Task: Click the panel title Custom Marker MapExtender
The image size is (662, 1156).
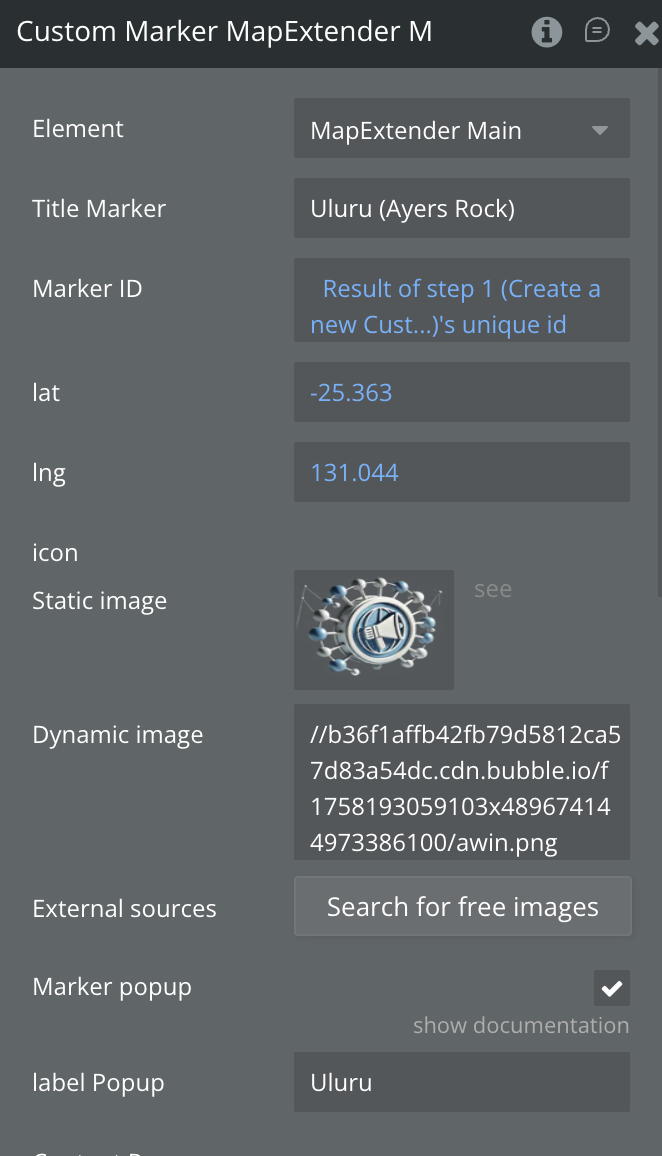Action: [225, 32]
